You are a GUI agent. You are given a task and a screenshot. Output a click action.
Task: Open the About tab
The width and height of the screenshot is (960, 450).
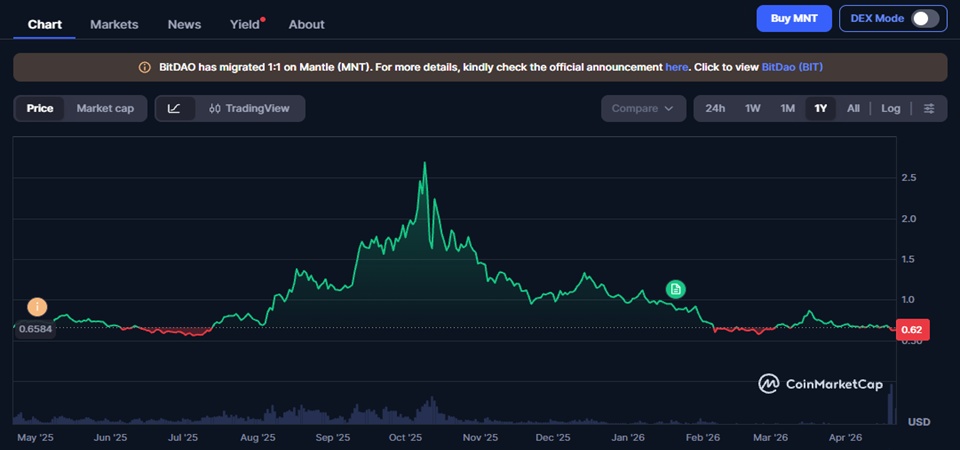(307, 24)
